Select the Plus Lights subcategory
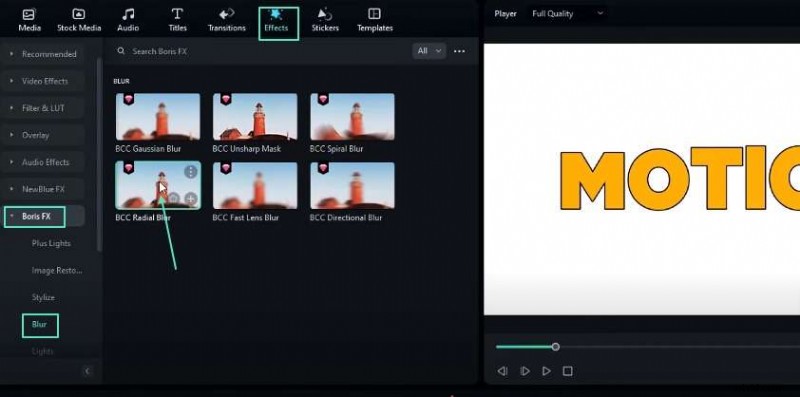This screenshot has width=800, height=397. click(x=51, y=243)
